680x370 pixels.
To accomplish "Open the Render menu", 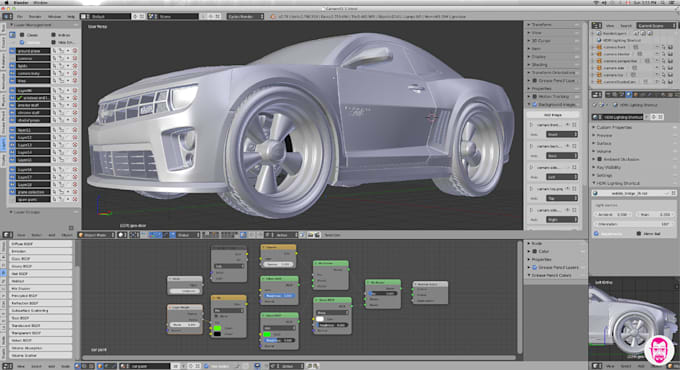I will pyautogui.click(x=35, y=16).
